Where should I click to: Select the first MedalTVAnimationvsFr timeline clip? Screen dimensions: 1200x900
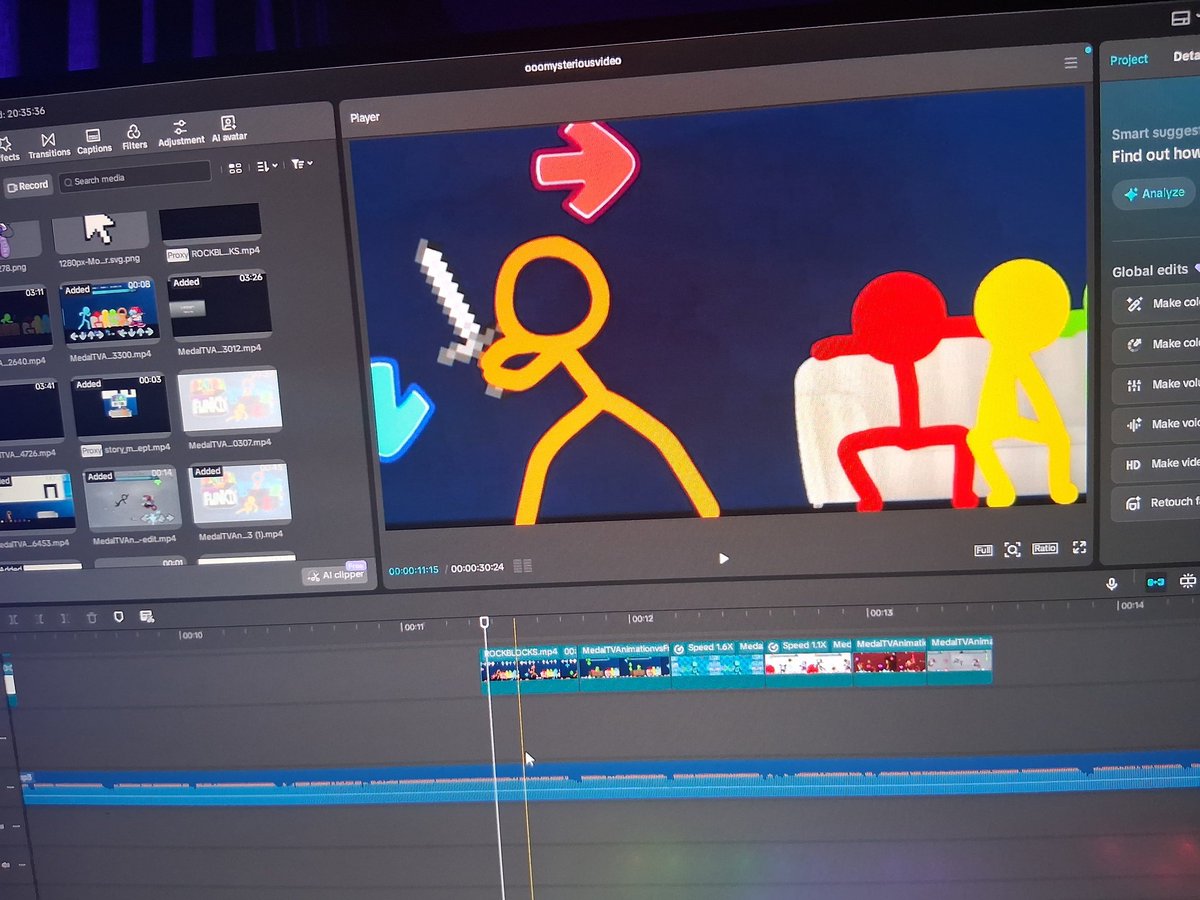click(x=625, y=666)
